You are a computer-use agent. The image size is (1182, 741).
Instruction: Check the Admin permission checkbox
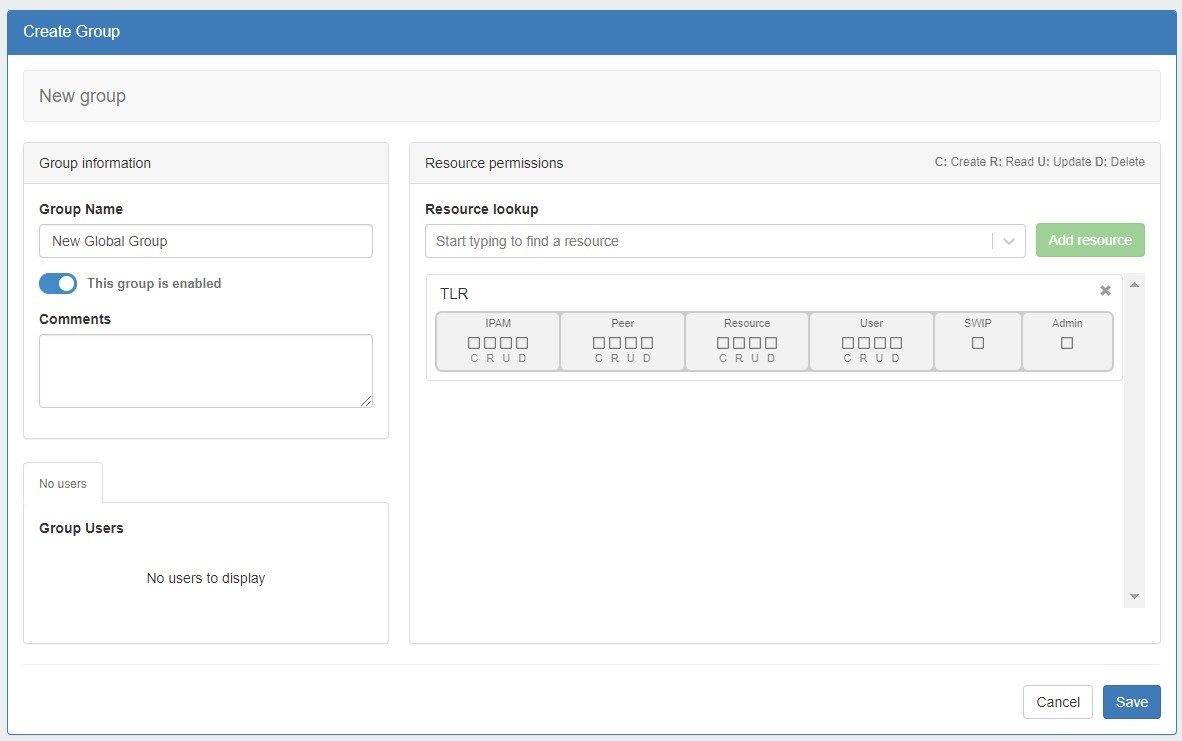[1067, 343]
